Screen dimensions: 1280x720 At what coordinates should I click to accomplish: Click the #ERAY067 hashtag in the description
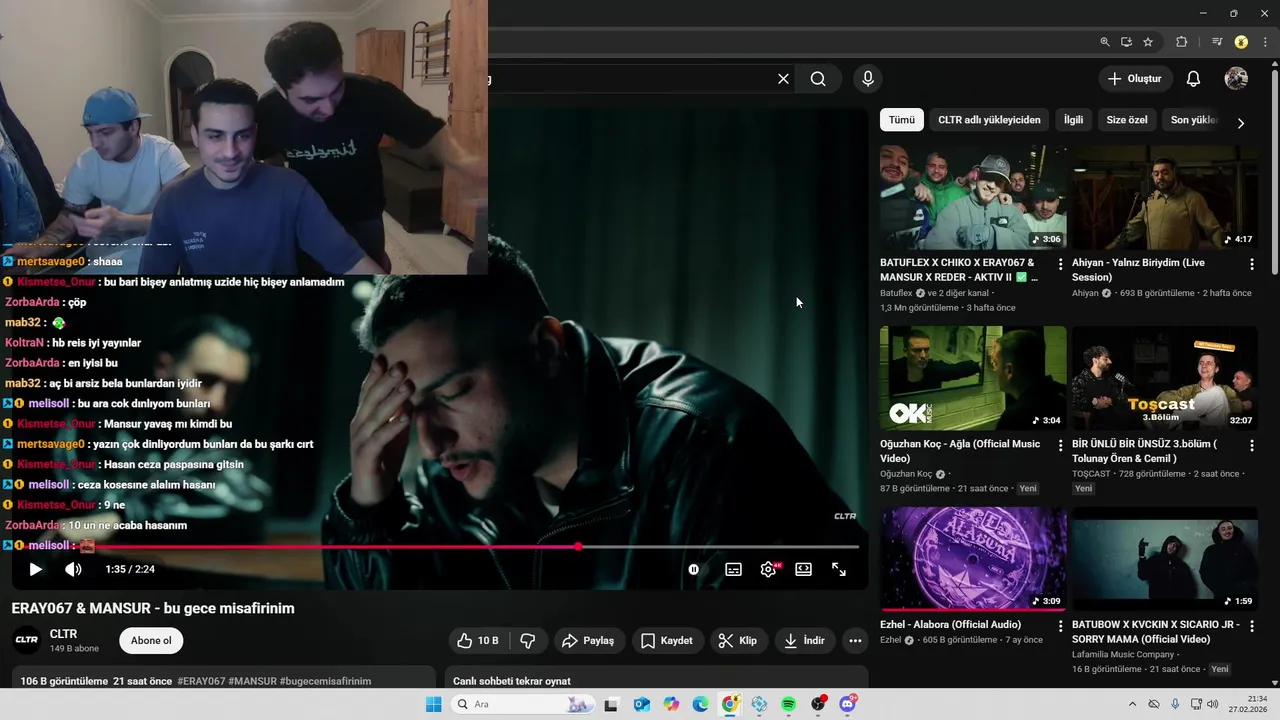pyautogui.click(x=200, y=681)
